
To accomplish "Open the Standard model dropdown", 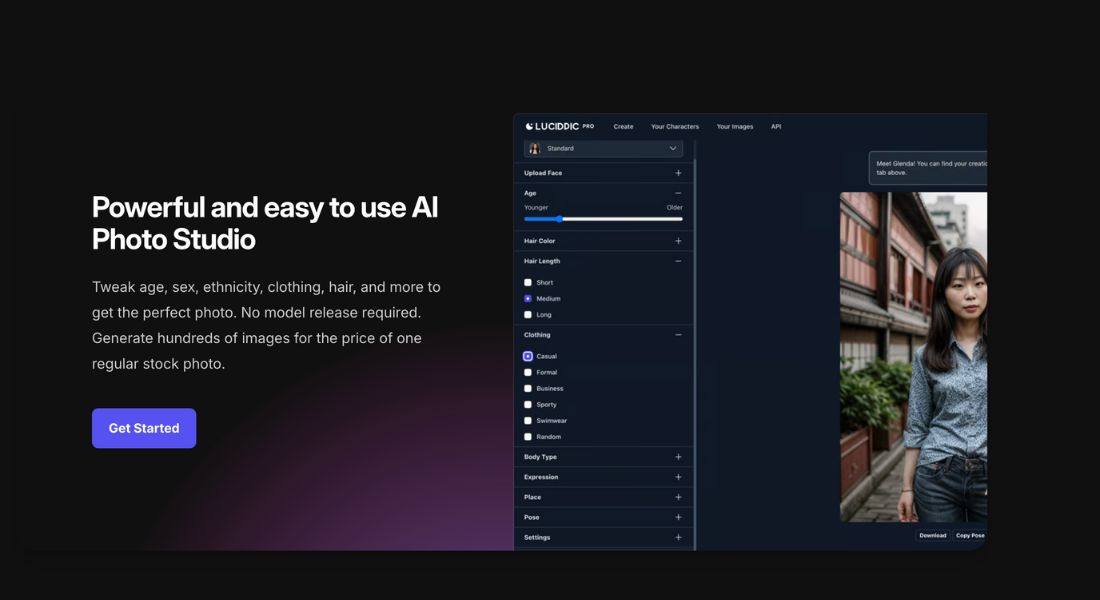I will (x=603, y=149).
